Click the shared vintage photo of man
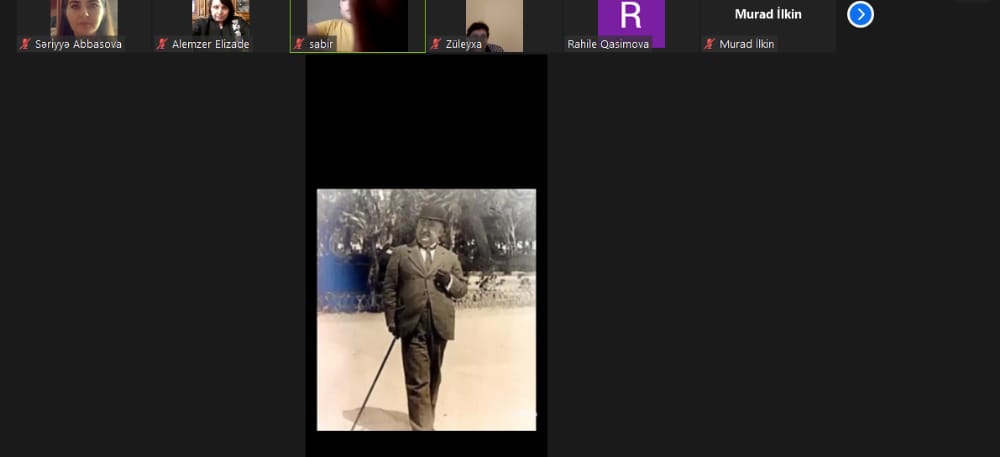Image resolution: width=1000 pixels, height=457 pixels. [426, 310]
